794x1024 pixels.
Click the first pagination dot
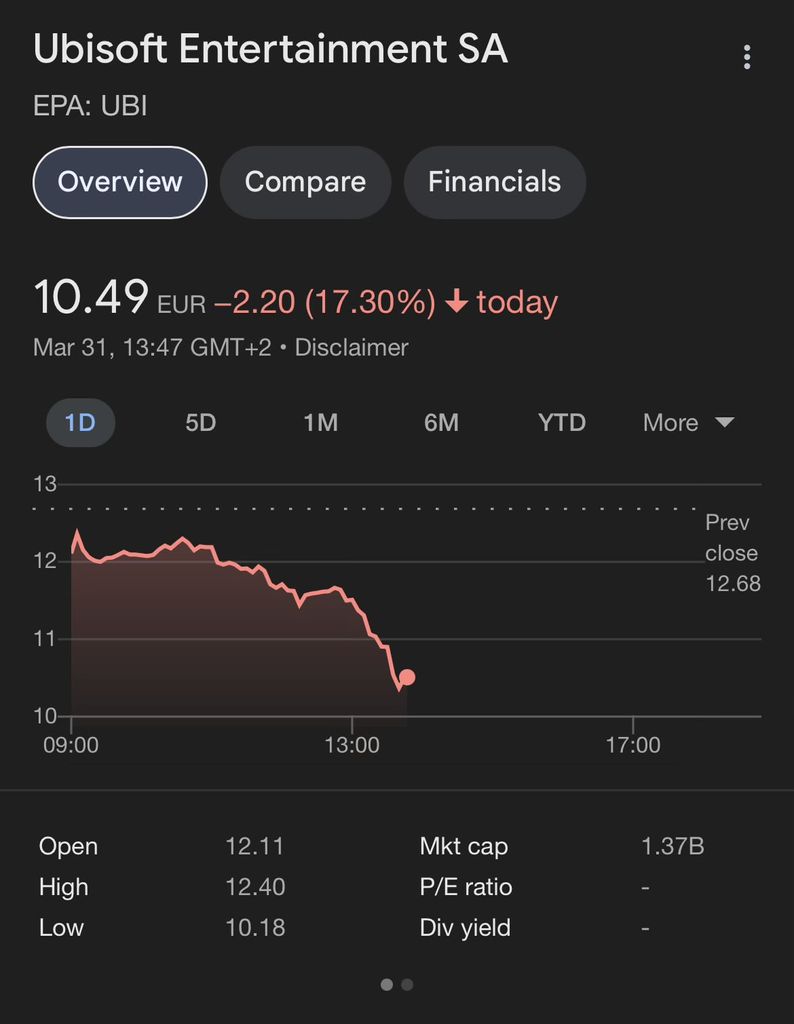pos(387,984)
